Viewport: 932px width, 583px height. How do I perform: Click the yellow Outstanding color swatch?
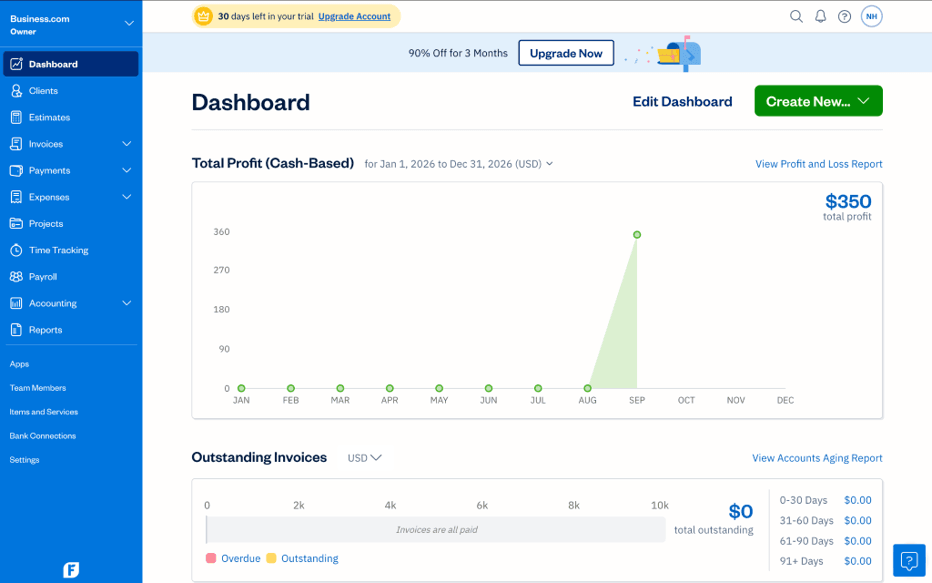(271, 558)
